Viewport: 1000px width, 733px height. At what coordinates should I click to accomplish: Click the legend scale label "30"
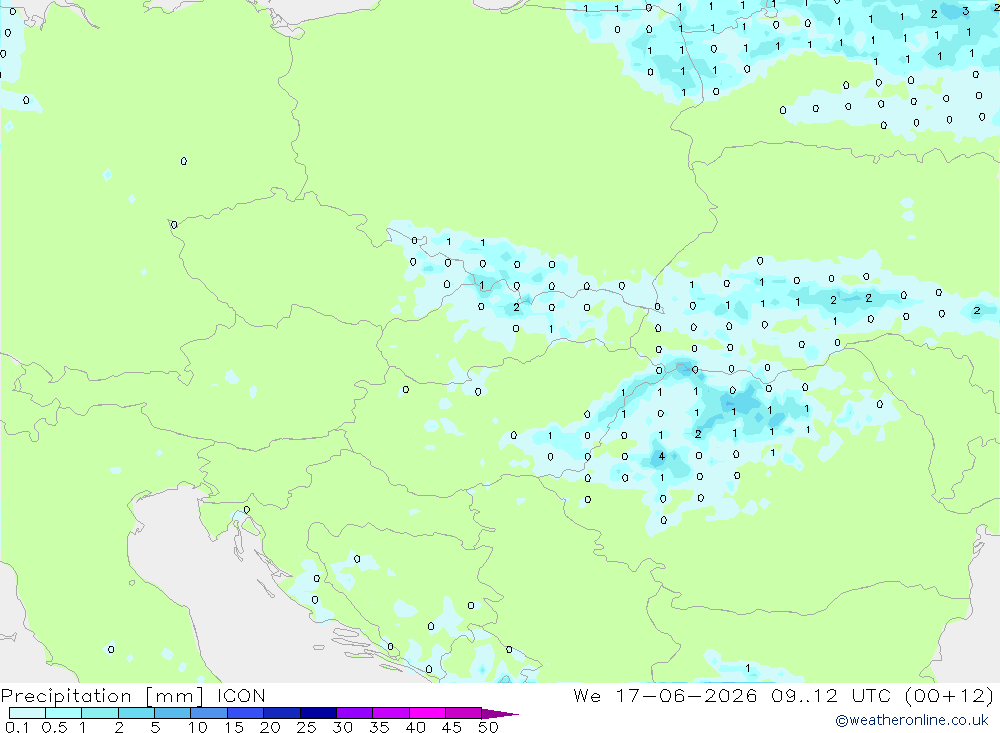coord(342,727)
